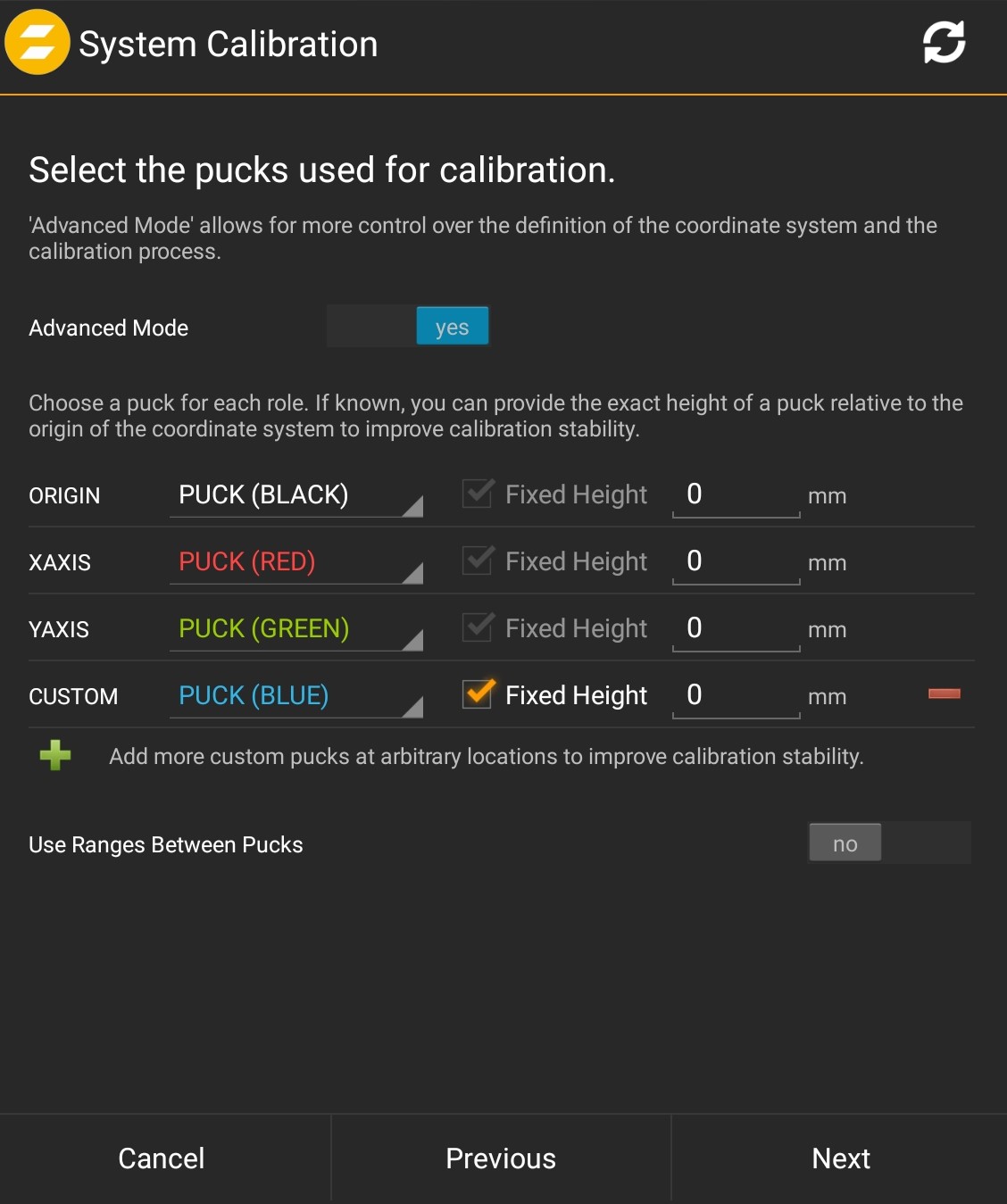Viewport: 1007px width, 1204px height.
Task: Go back with the Previous button
Action: (x=501, y=1158)
